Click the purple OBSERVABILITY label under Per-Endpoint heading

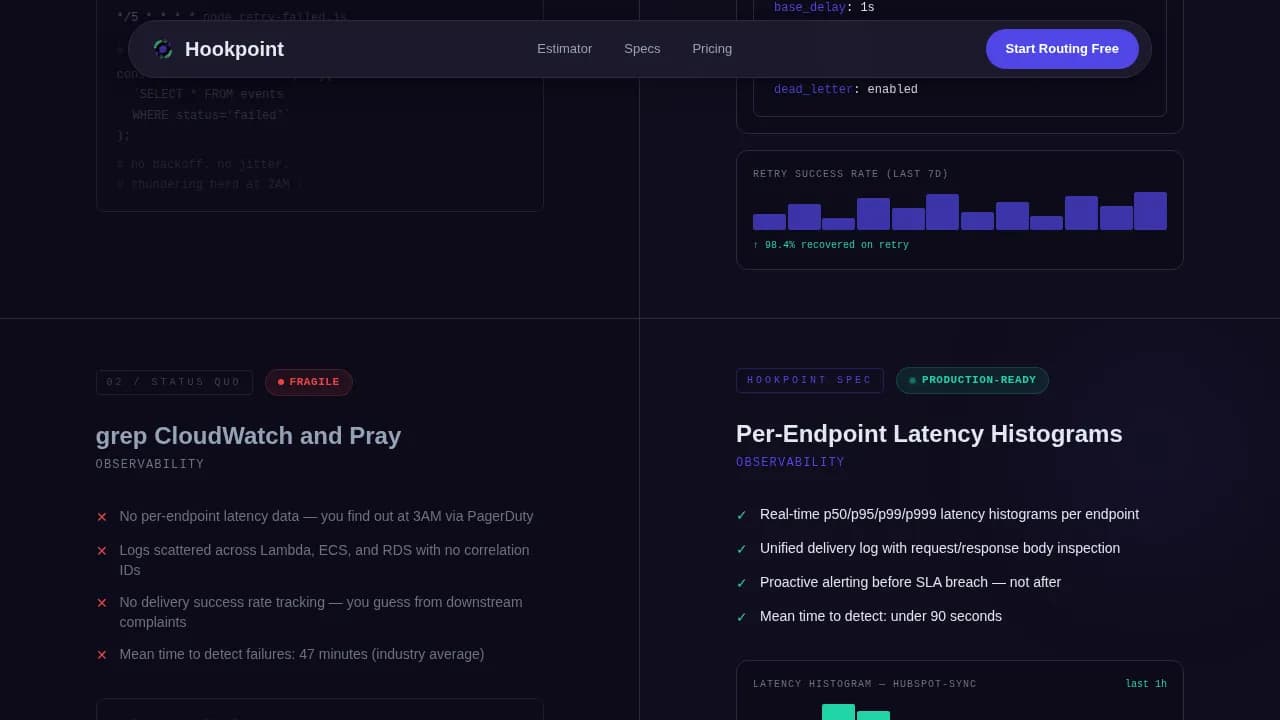pyautogui.click(x=790, y=462)
